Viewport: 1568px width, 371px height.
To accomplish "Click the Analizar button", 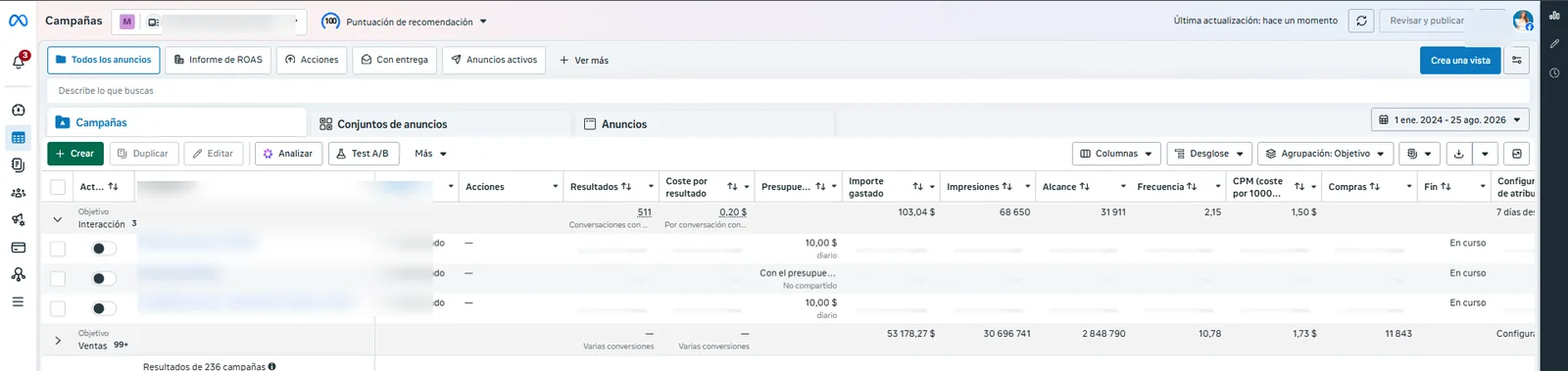I will [x=288, y=154].
